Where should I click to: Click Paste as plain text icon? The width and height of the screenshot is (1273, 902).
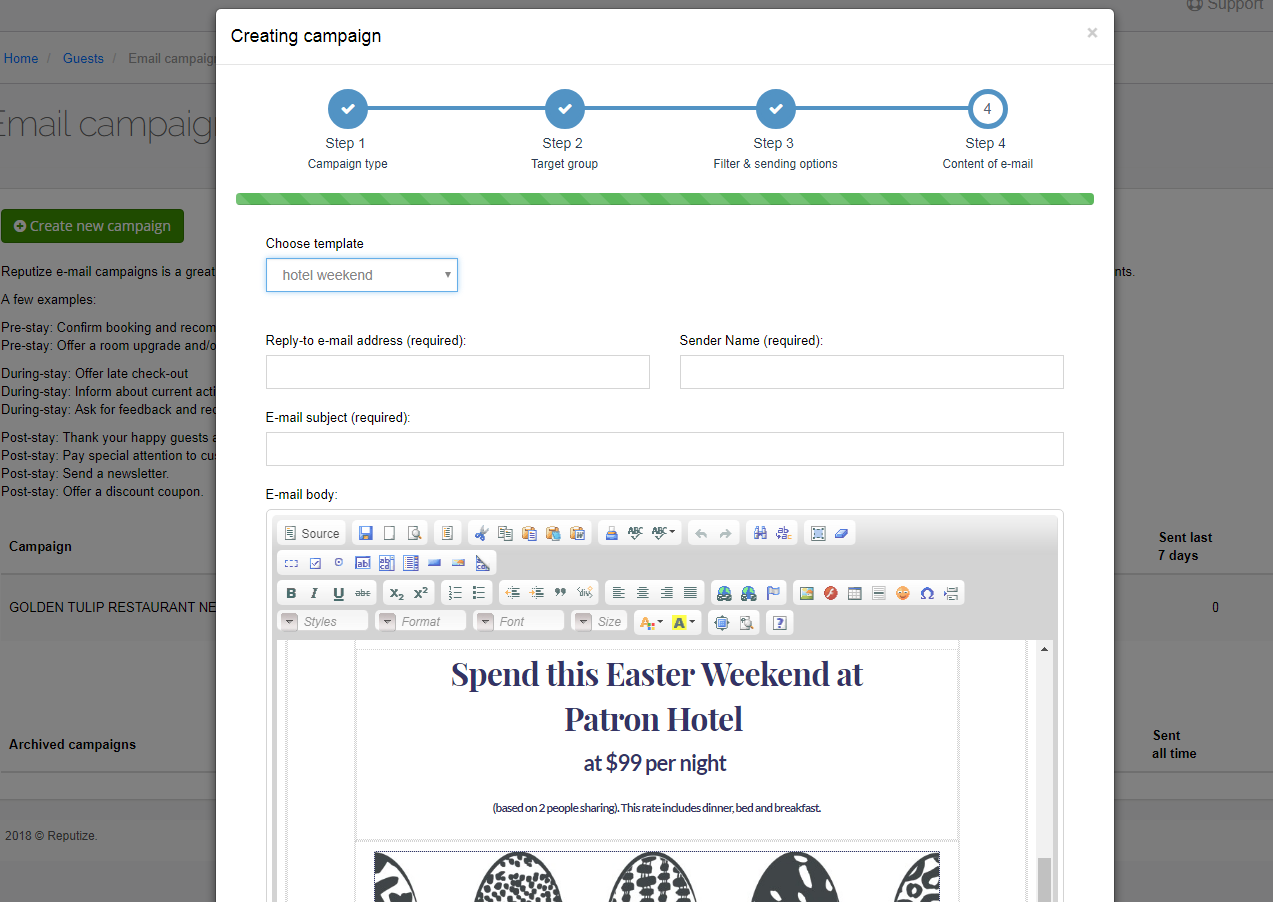tap(553, 533)
